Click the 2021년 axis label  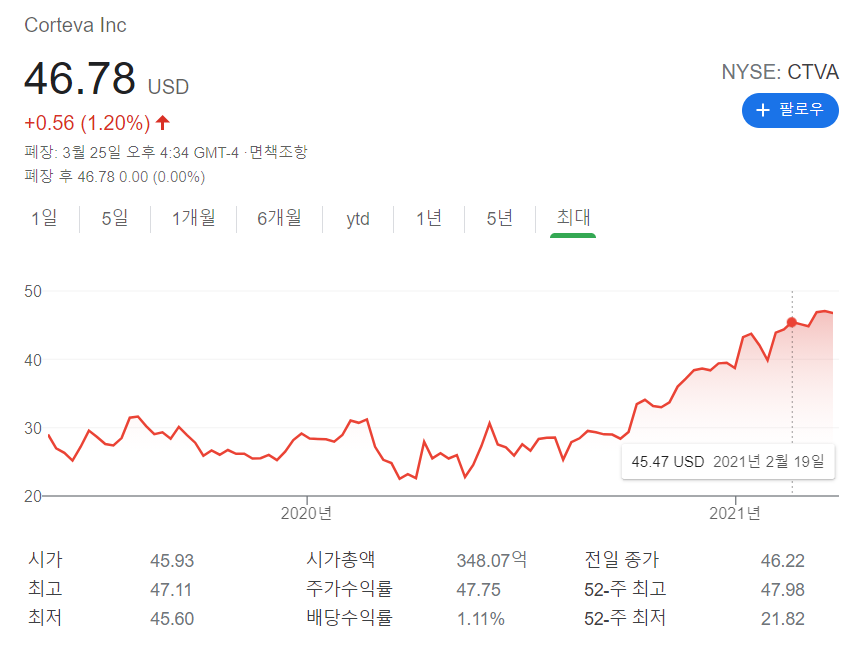tap(735, 514)
